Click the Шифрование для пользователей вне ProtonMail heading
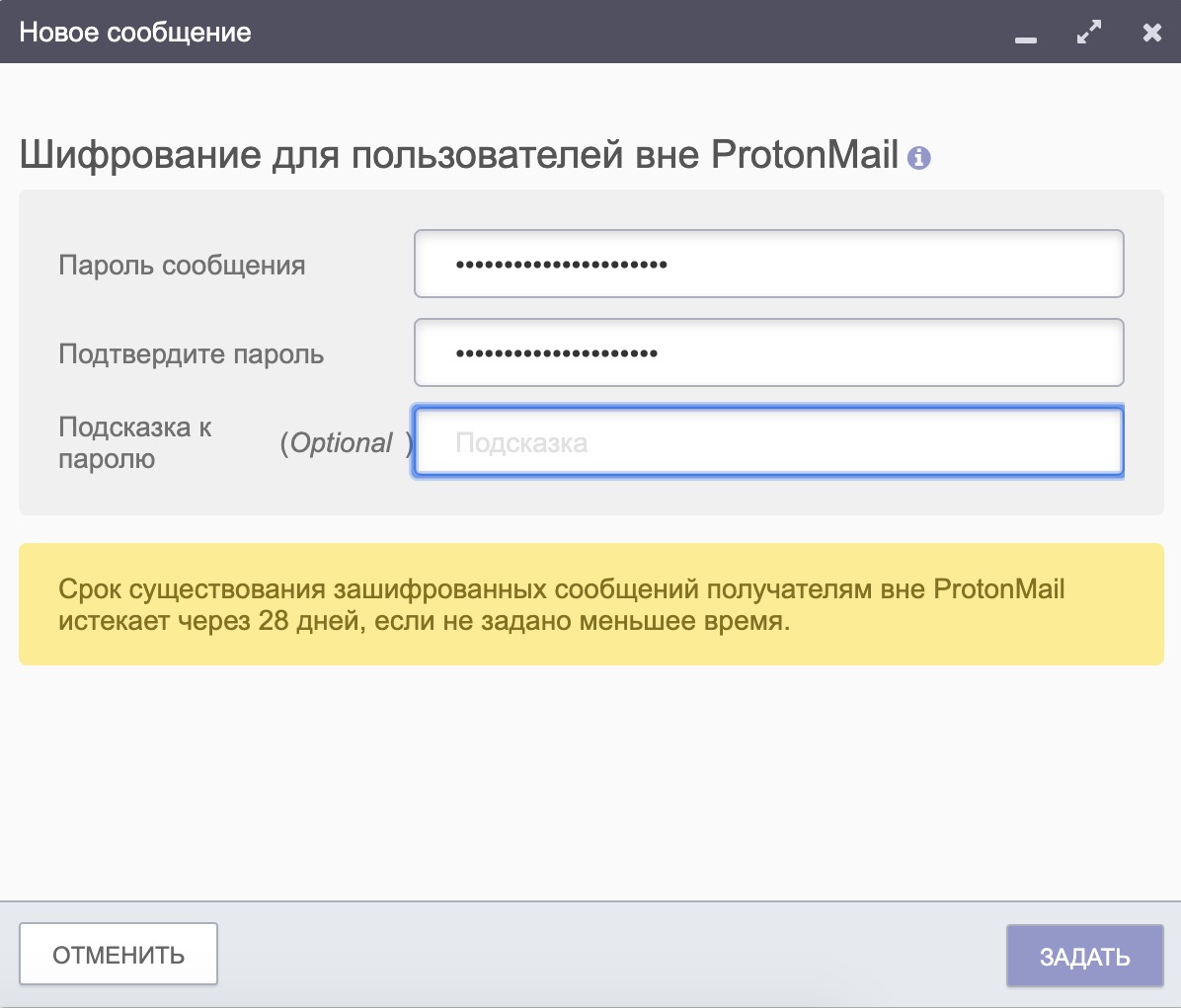Screen dimensions: 1181x1008 pyautogui.click(x=459, y=156)
